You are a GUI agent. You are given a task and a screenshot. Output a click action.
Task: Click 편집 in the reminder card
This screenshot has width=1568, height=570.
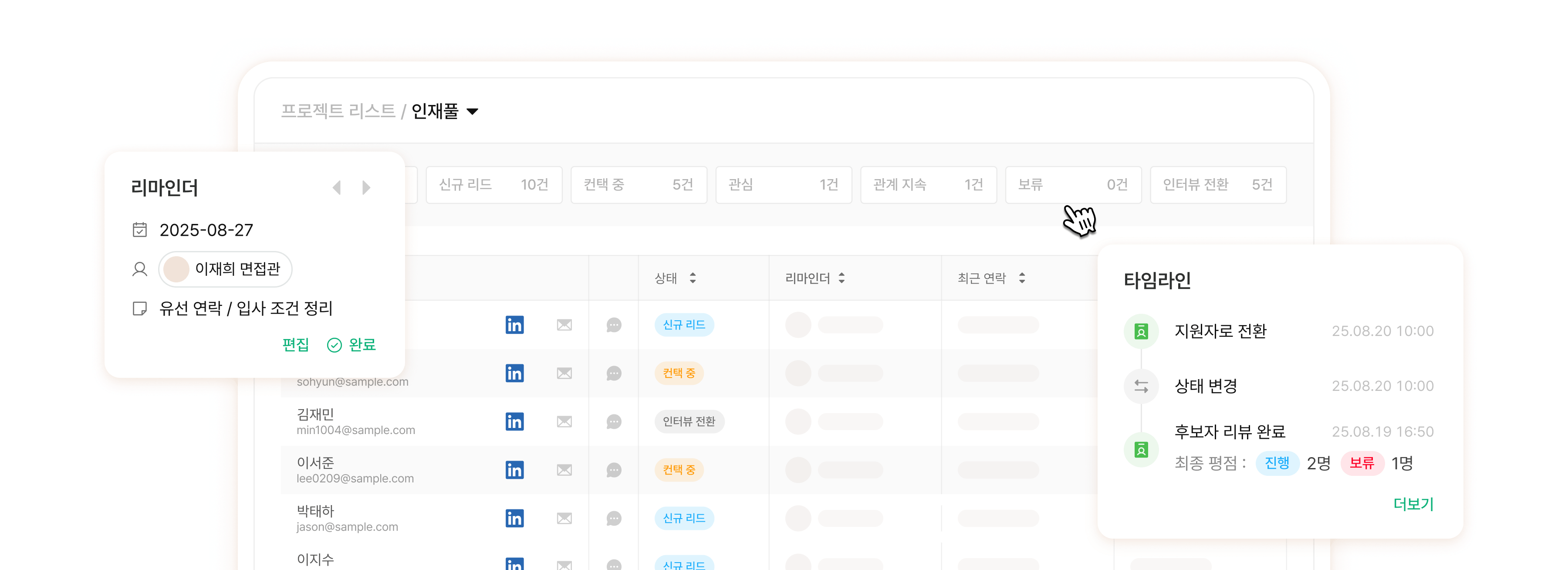click(296, 345)
